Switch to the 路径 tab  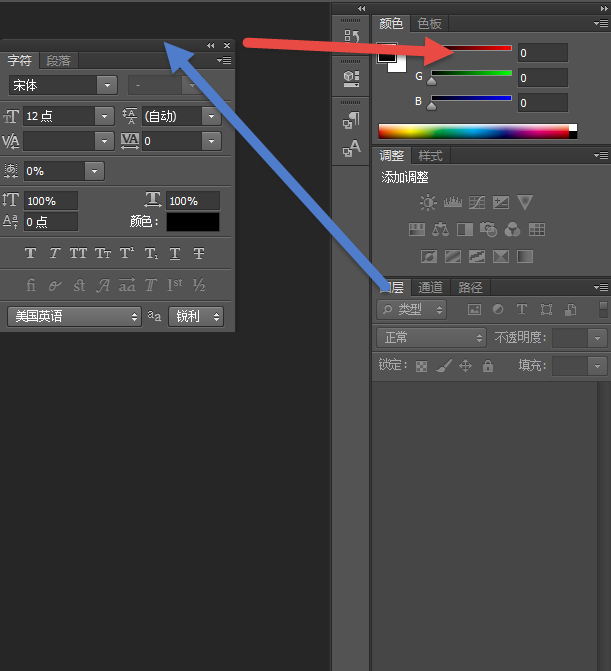point(470,287)
